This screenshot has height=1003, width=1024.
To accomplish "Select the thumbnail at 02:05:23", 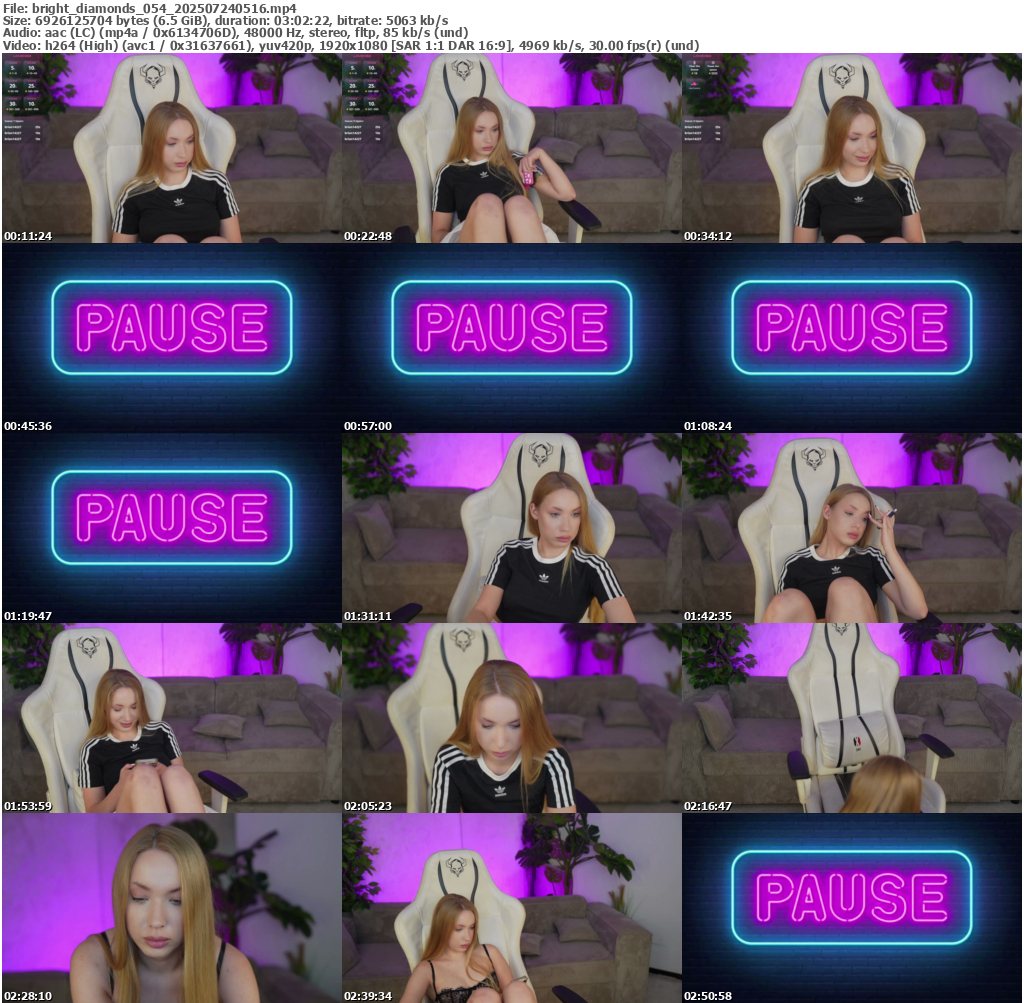I will pyautogui.click(x=511, y=718).
